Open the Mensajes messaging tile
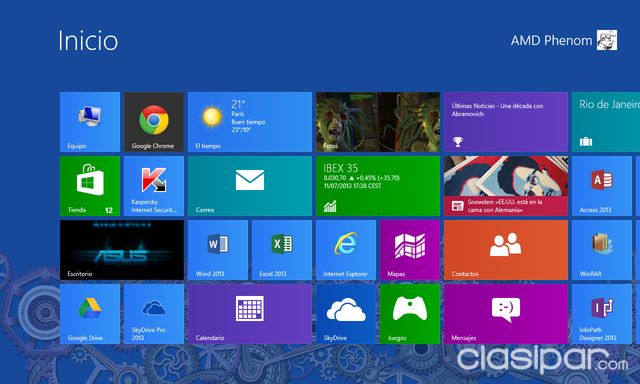 coord(506,314)
